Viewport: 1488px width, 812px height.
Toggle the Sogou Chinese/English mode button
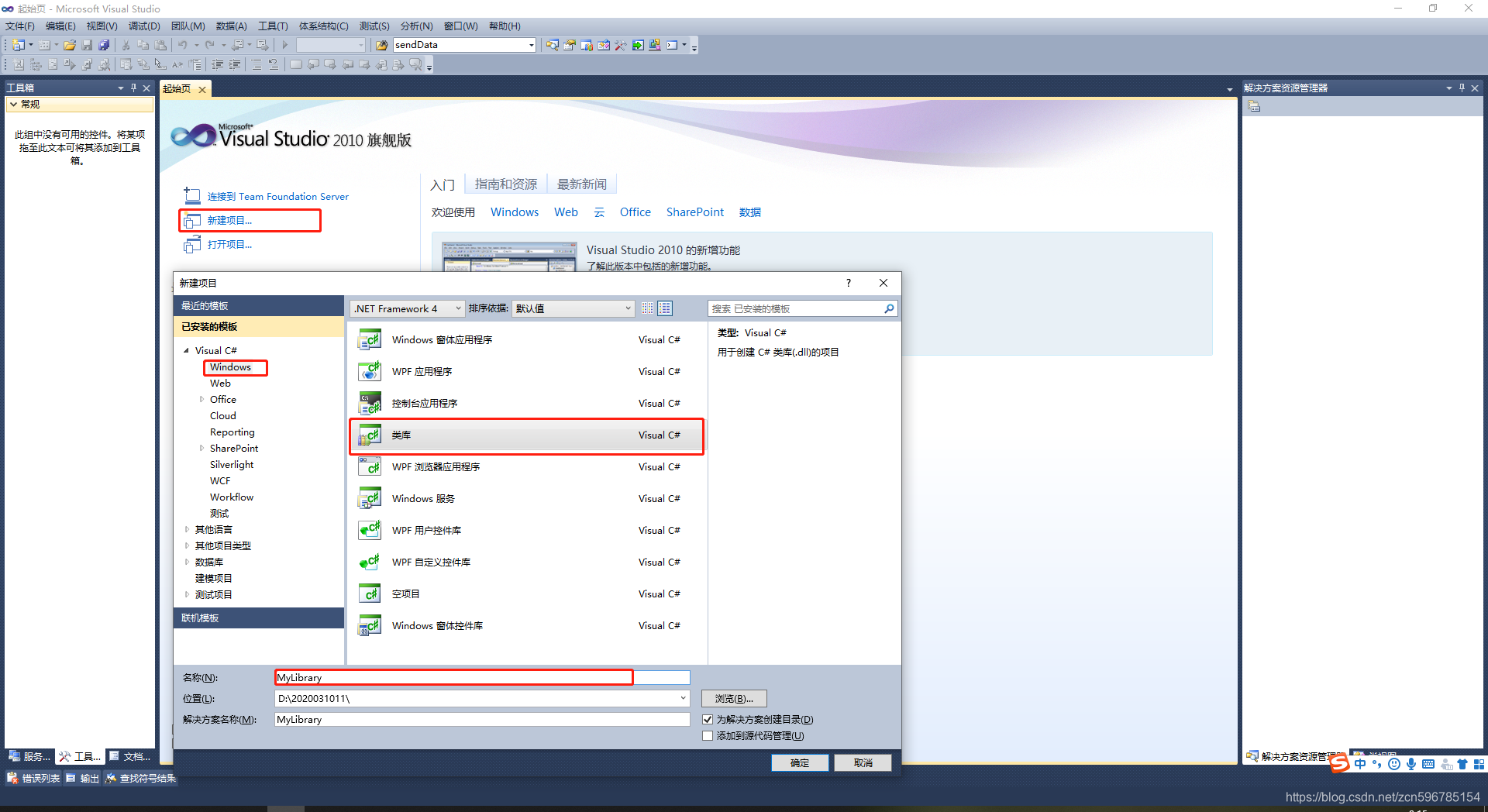click(x=1360, y=764)
